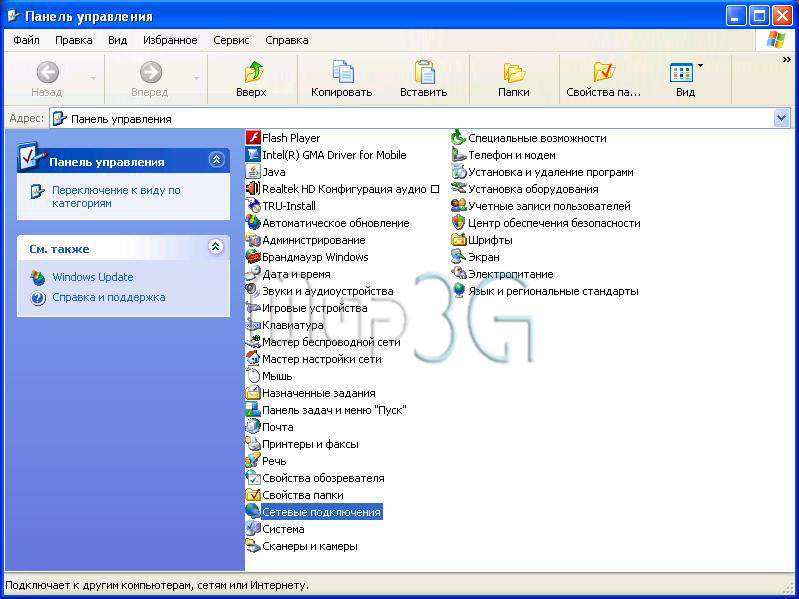Image resolution: width=799 pixels, height=599 pixels.
Task: Open Принтеры и факсы
Action: coord(302,444)
